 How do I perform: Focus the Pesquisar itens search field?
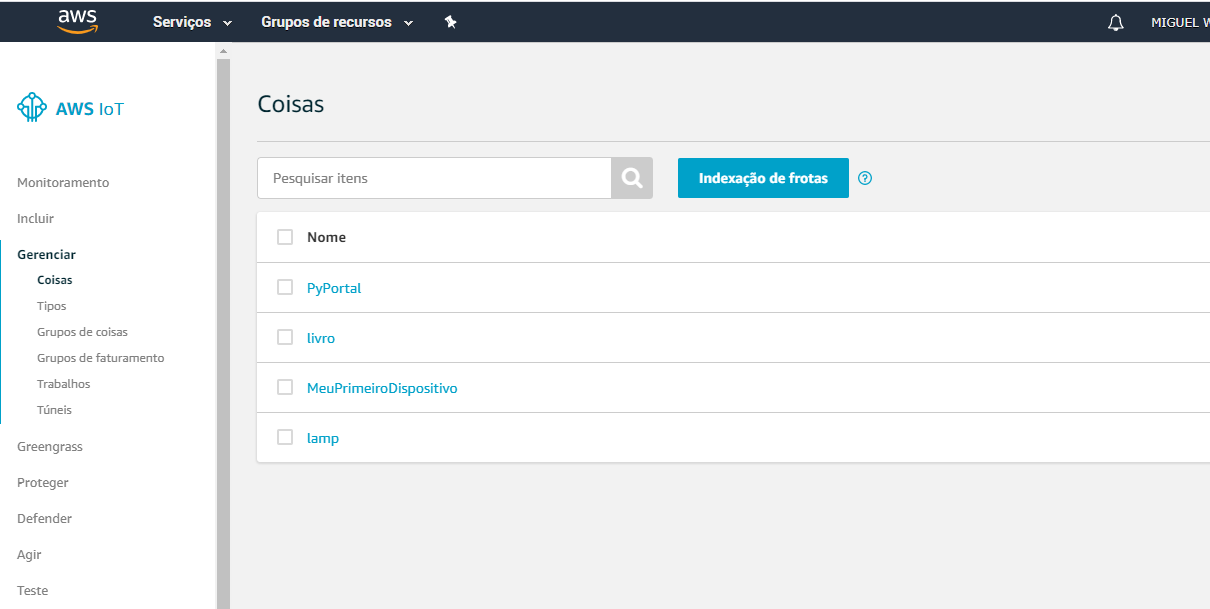(x=434, y=178)
